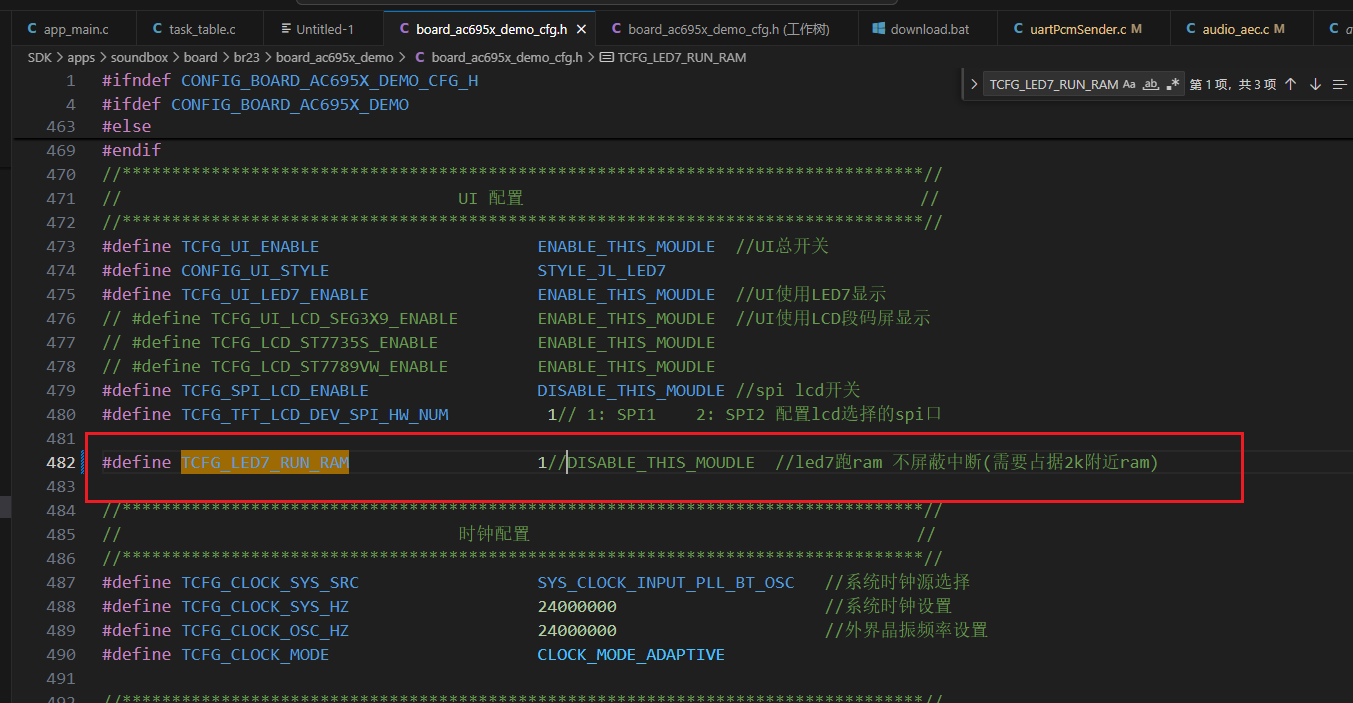Click TCFG_LED7_RUN_RAM symbol in breadcrumb
This screenshot has width=1353, height=703.
click(x=673, y=58)
